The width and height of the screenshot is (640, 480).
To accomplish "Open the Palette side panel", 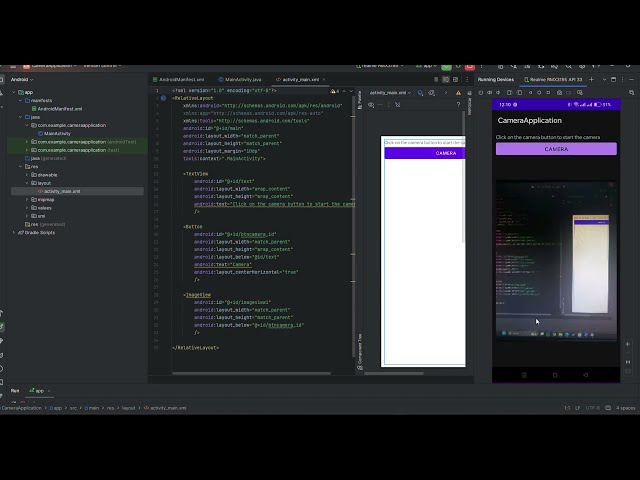I will pos(360,100).
